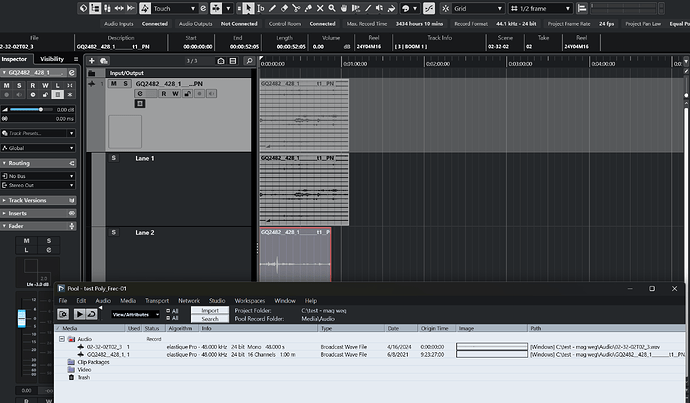Image resolution: width=690 pixels, height=403 pixels.
Task: Click the Search button in the Pool
Action: pyautogui.click(x=210, y=319)
